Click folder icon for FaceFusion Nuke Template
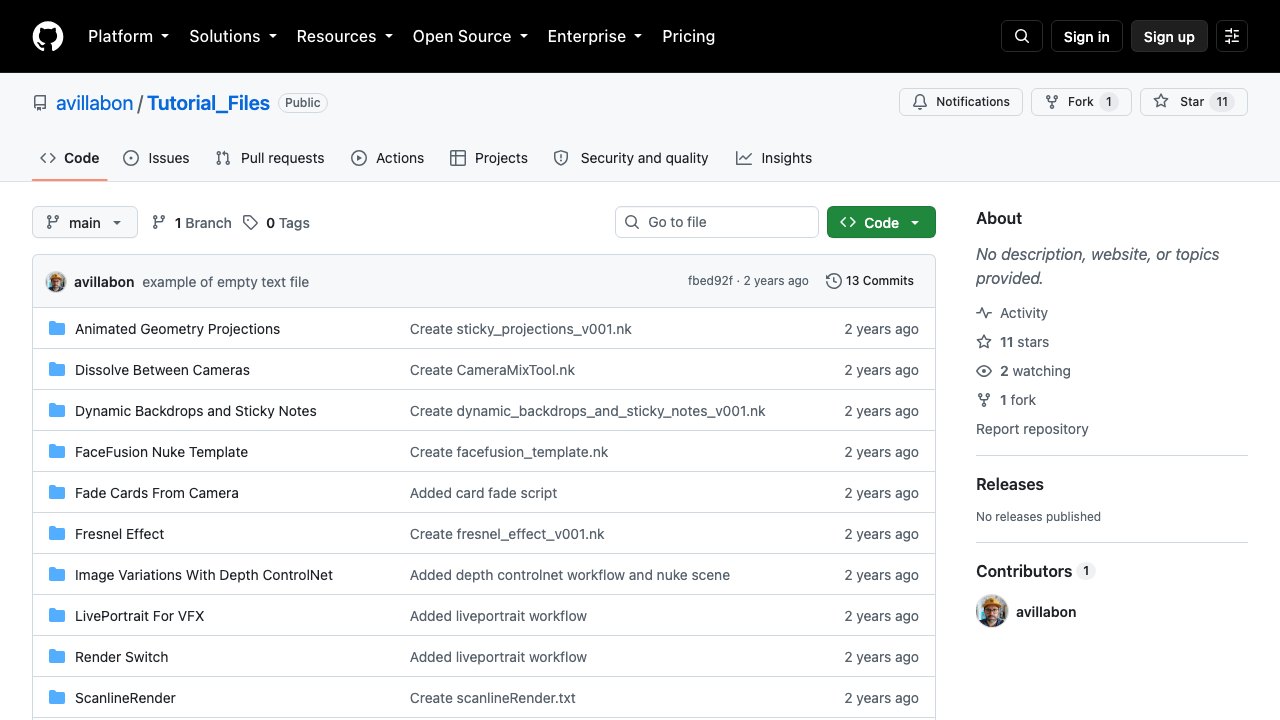This screenshot has height=720, width=1280. pos(57,452)
